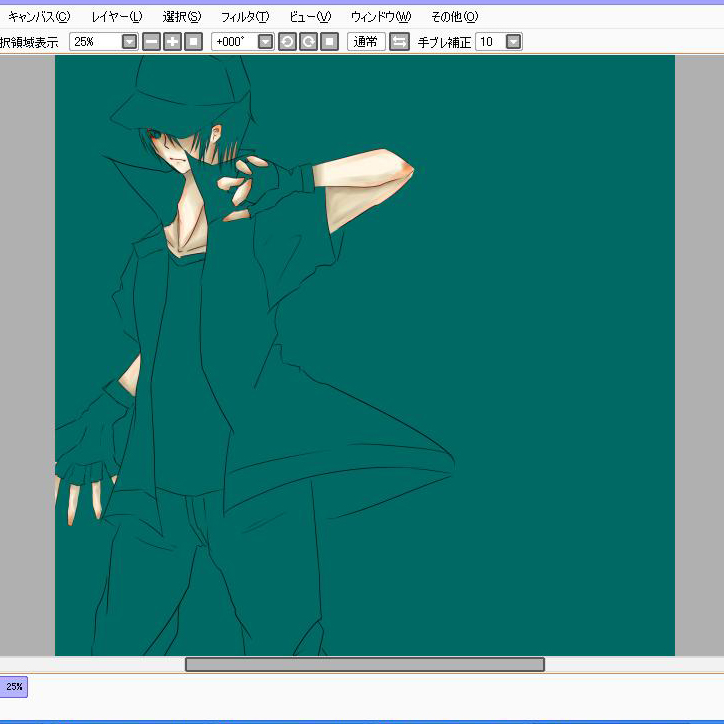This screenshot has height=724, width=724.
Task: Select the 25% canvas tab at bottom
Action: pos(14,687)
